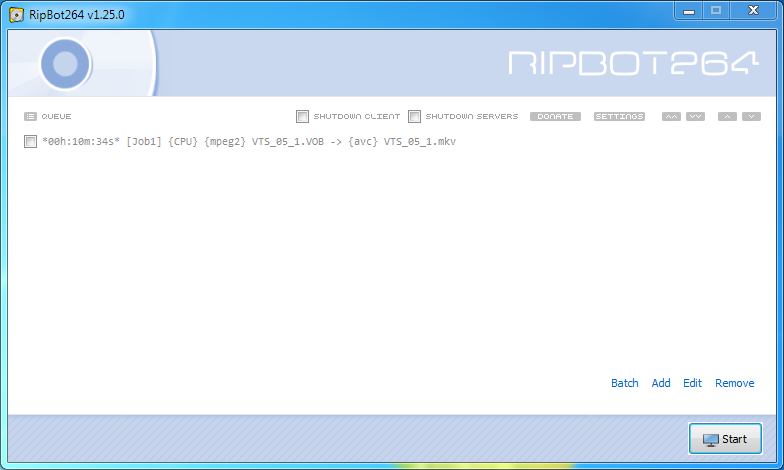The image size is (784, 470).
Task: Click the Edit job link
Action: [692, 383]
